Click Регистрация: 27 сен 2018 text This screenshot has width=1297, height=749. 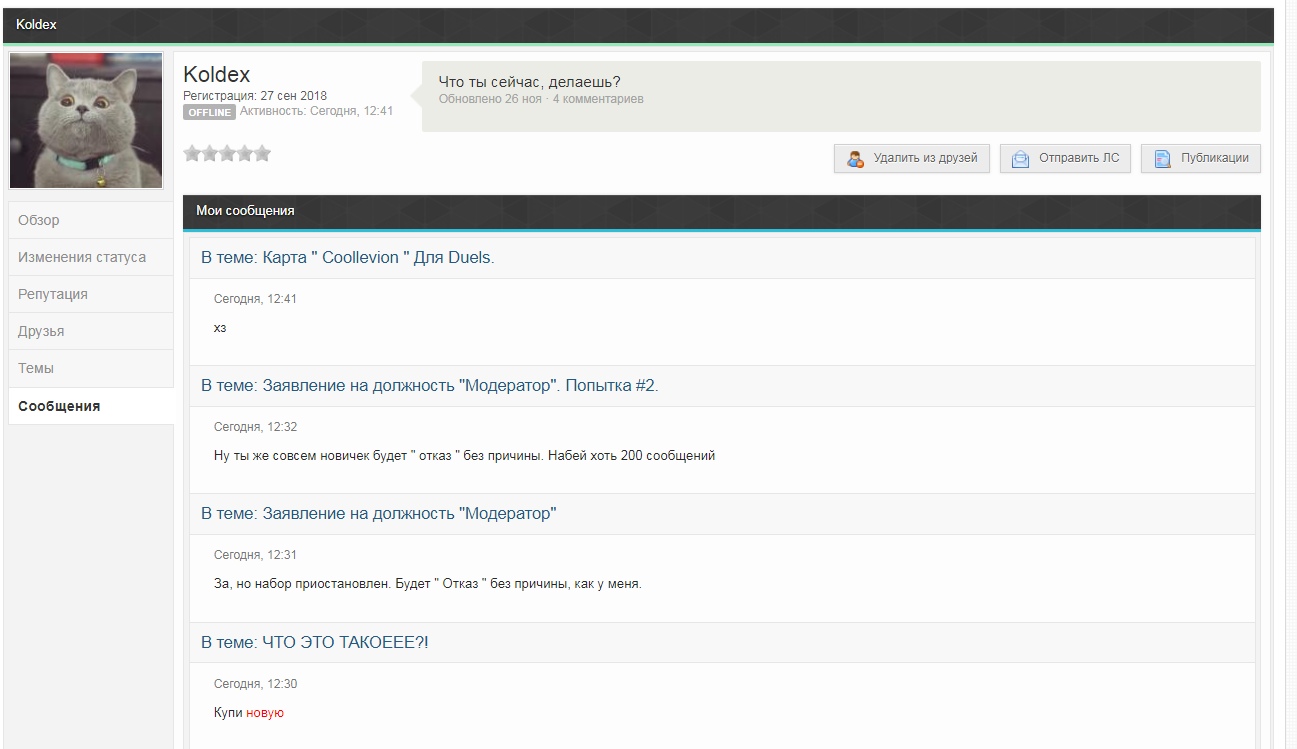tap(255, 96)
